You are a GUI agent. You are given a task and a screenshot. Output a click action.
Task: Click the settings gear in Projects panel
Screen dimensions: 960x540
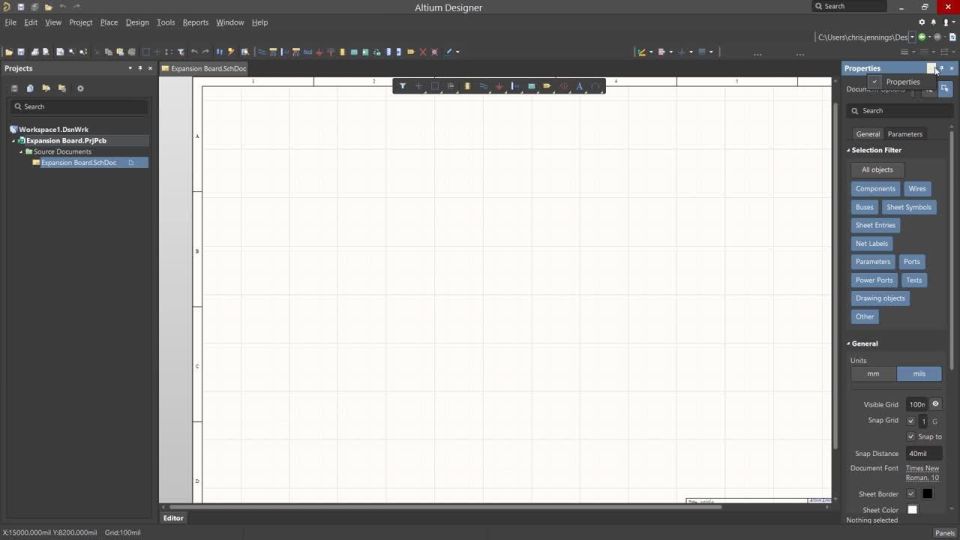click(80, 88)
